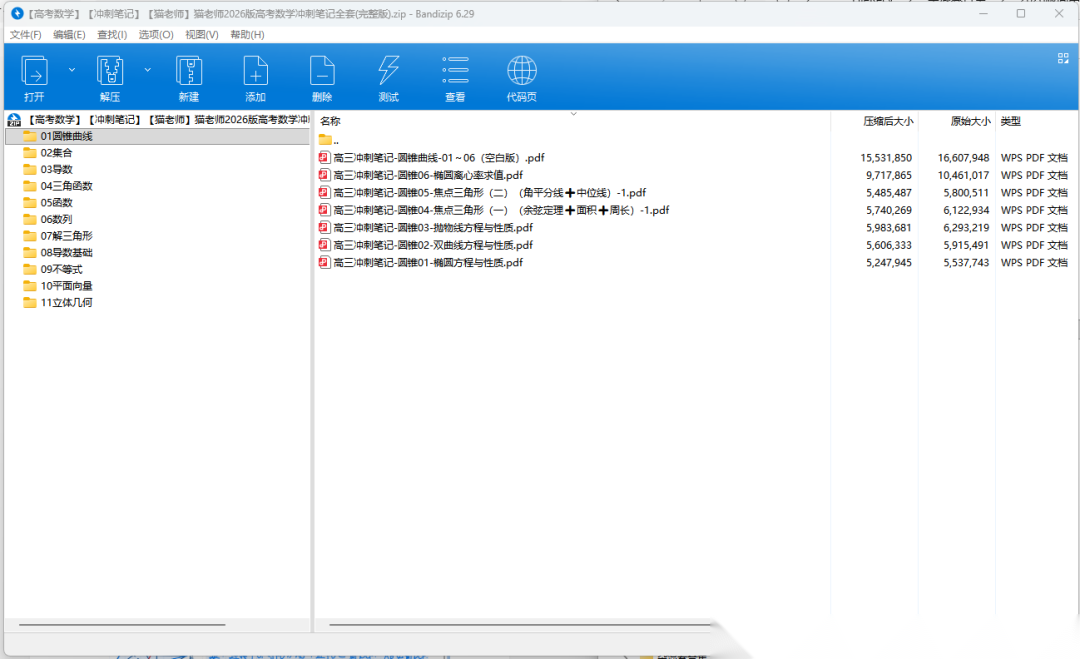Open the dropdown arrow beside 打开
The image size is (1080, 659).
(71, 70)
